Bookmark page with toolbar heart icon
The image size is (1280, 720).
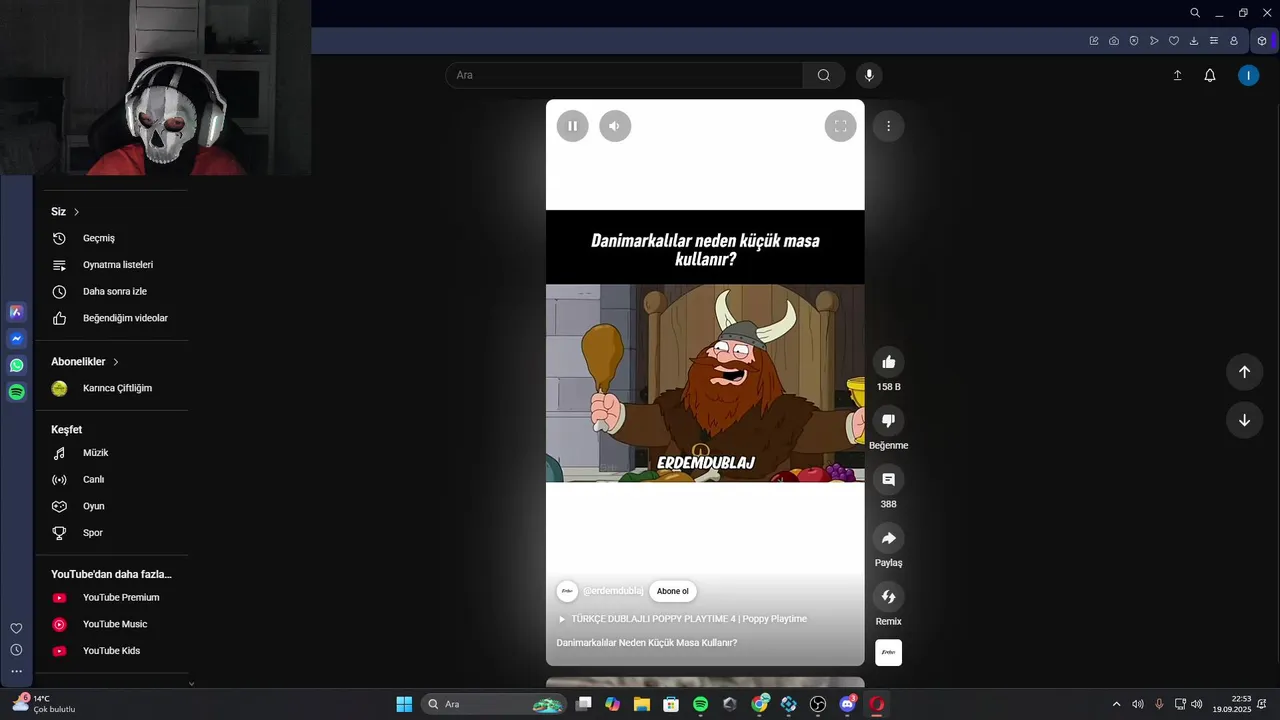point(1174,41)
